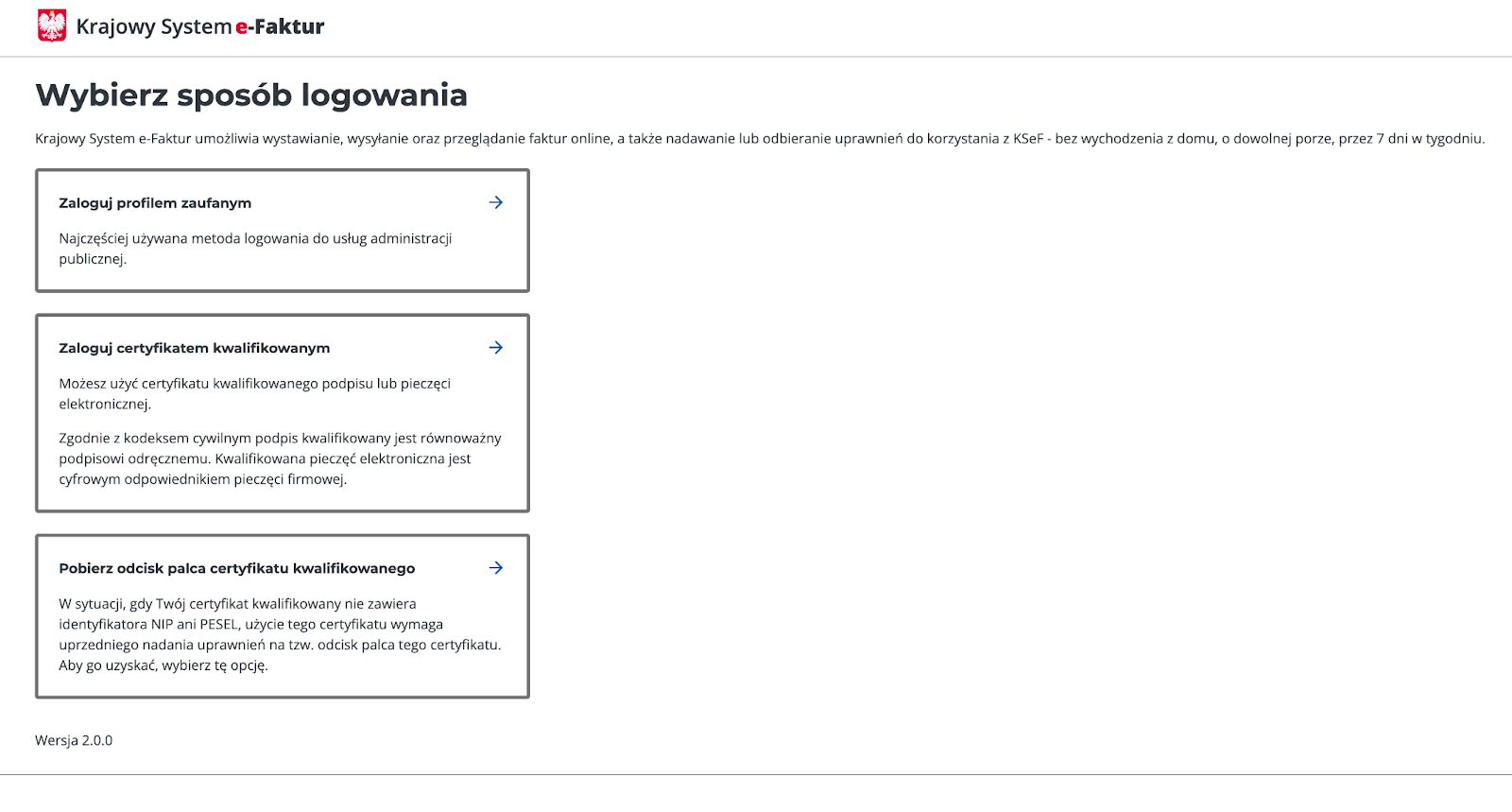This screenshot has height=812, width=1512.
Task: Click intro sentence 'Krajowy System e-Faktur umożliwia wystawianie'
Action: tap(189, 138)
